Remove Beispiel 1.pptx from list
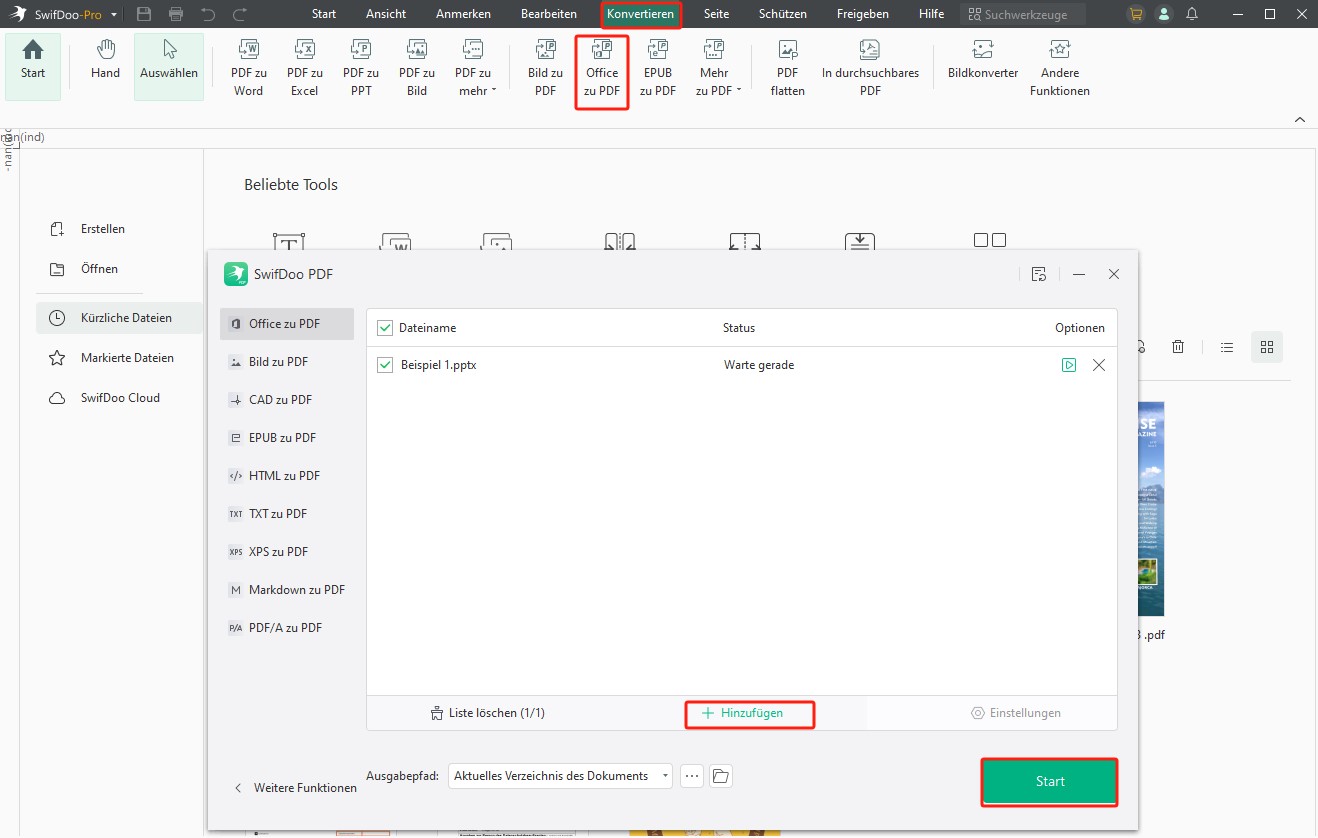Screen dimensions: 1318x838 click(x=1099, y=365)
